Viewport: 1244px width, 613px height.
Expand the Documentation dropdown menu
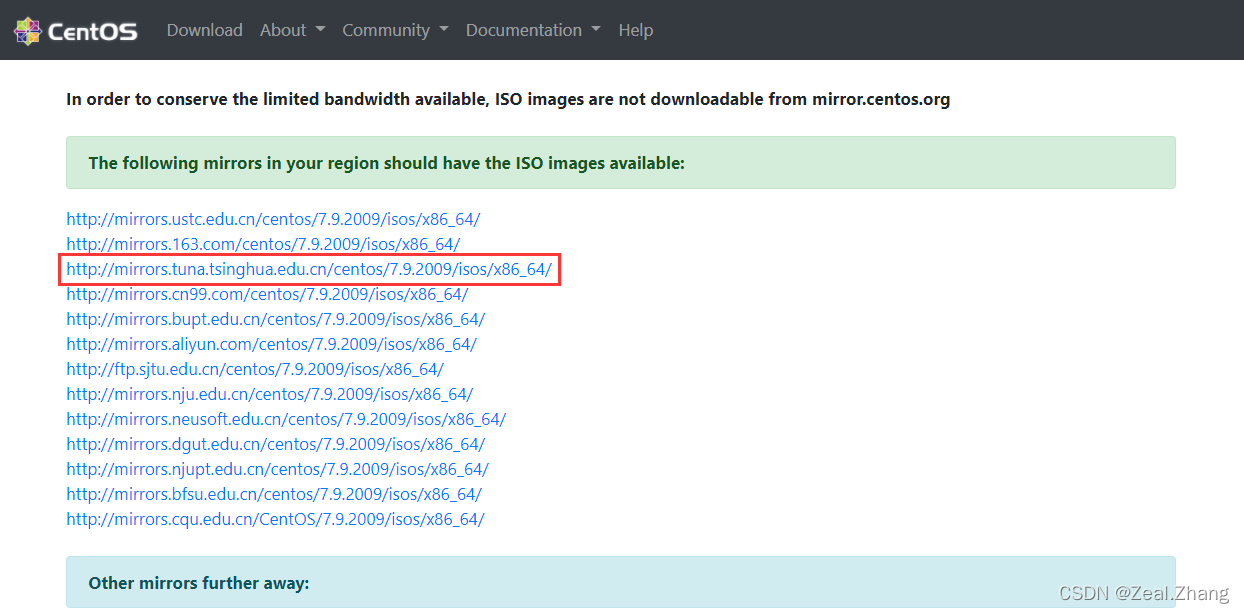click(x=532, y=30)
